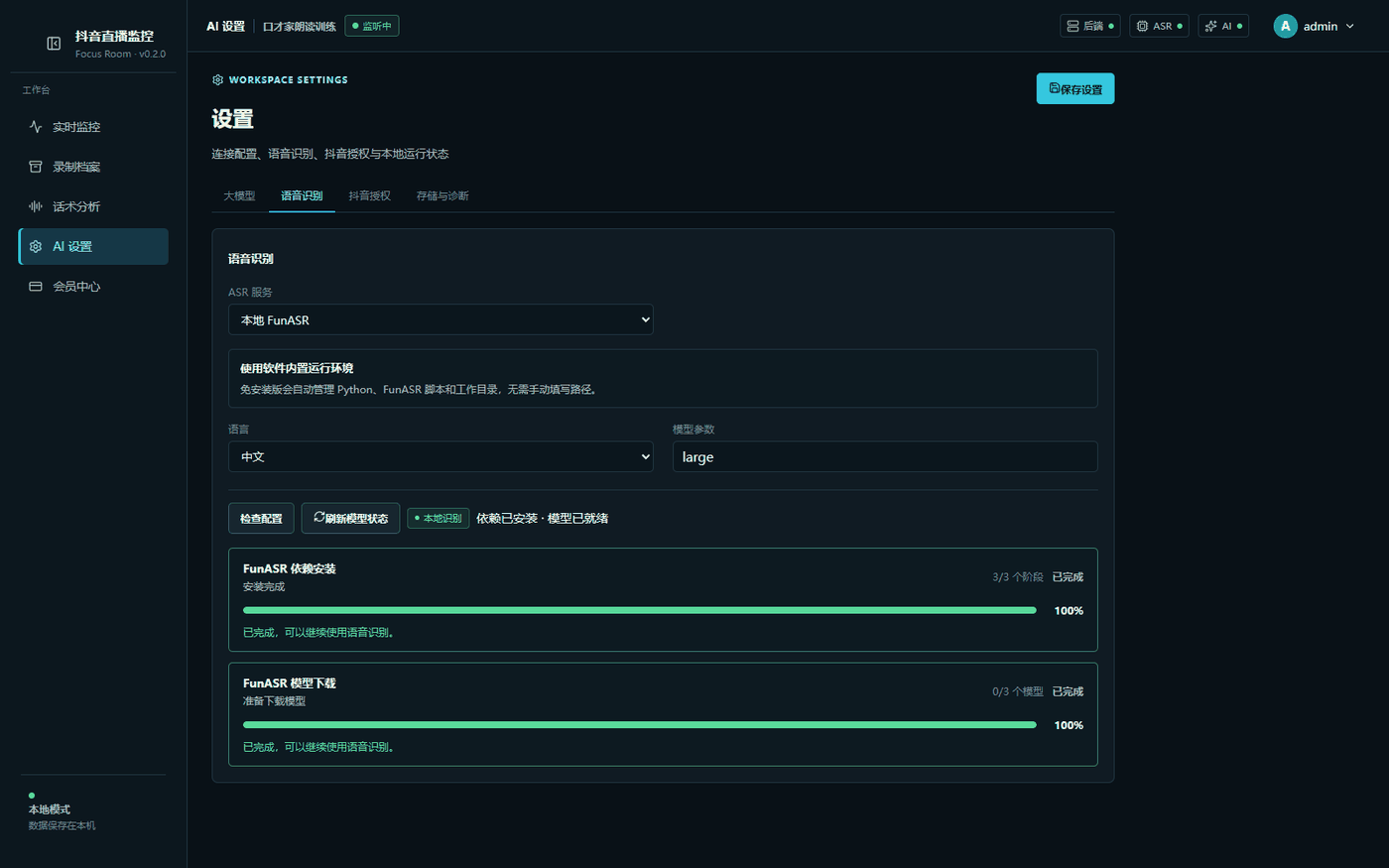Click the 本地识别 status badge

(x=439, y=518)
